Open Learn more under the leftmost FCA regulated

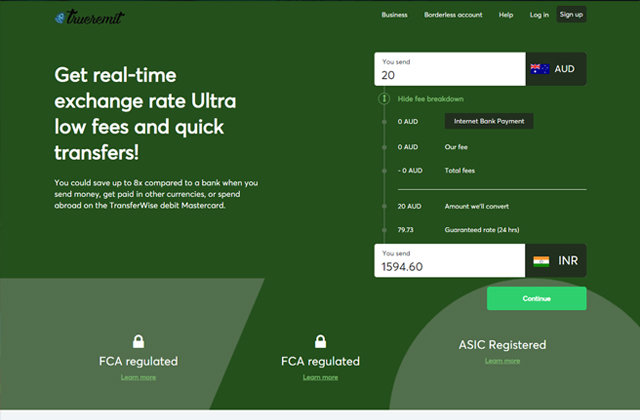tap(138, 377)
